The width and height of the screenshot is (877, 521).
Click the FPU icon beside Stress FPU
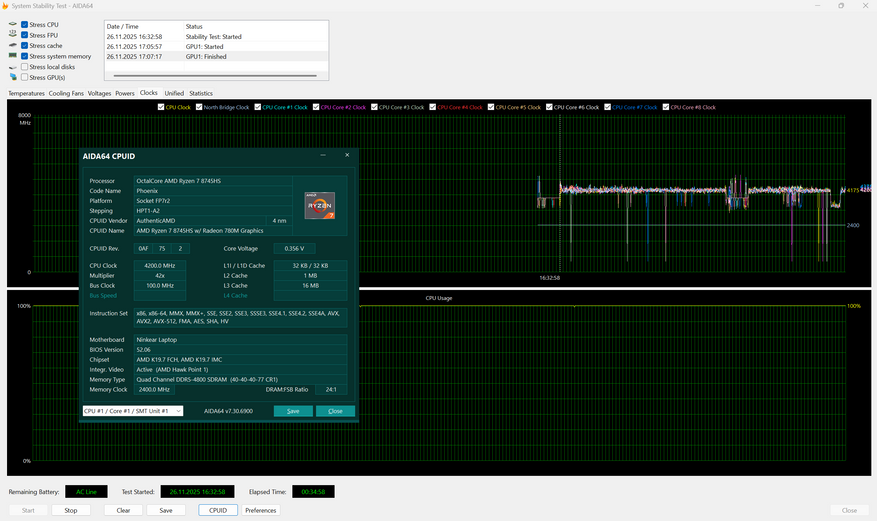13,35
